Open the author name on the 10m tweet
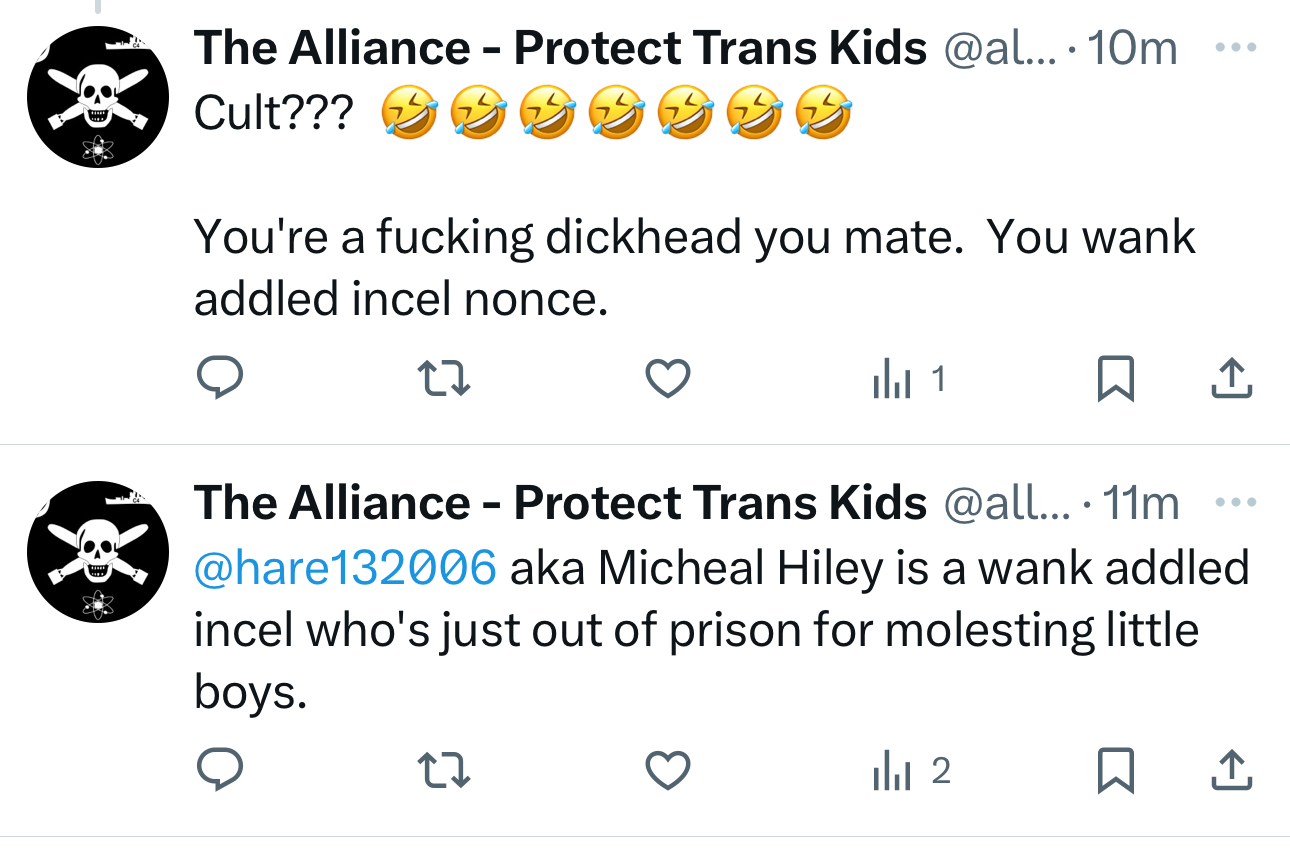The width and height of the screenshot is (1290, 868). point(560,48)
